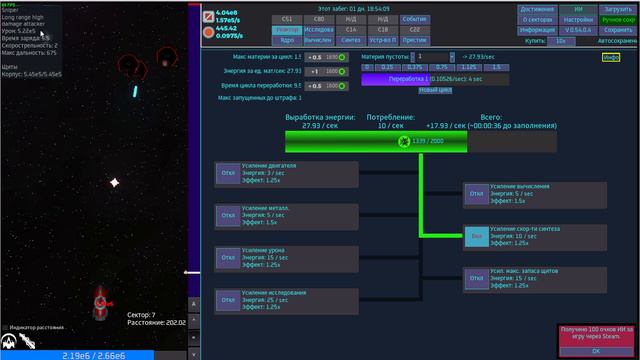Select the red player ship in battlefield
The height and width of the screenshot is (360, 640).
pos(100,303)
